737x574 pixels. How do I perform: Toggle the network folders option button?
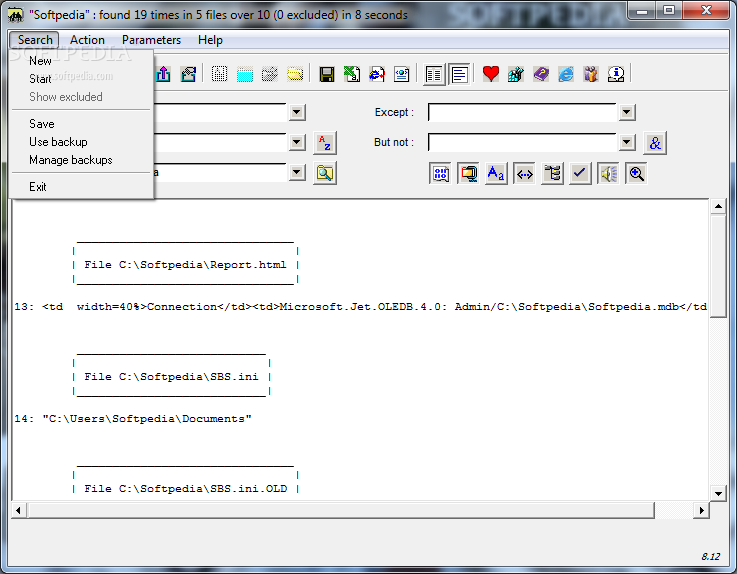coord(468,174)
